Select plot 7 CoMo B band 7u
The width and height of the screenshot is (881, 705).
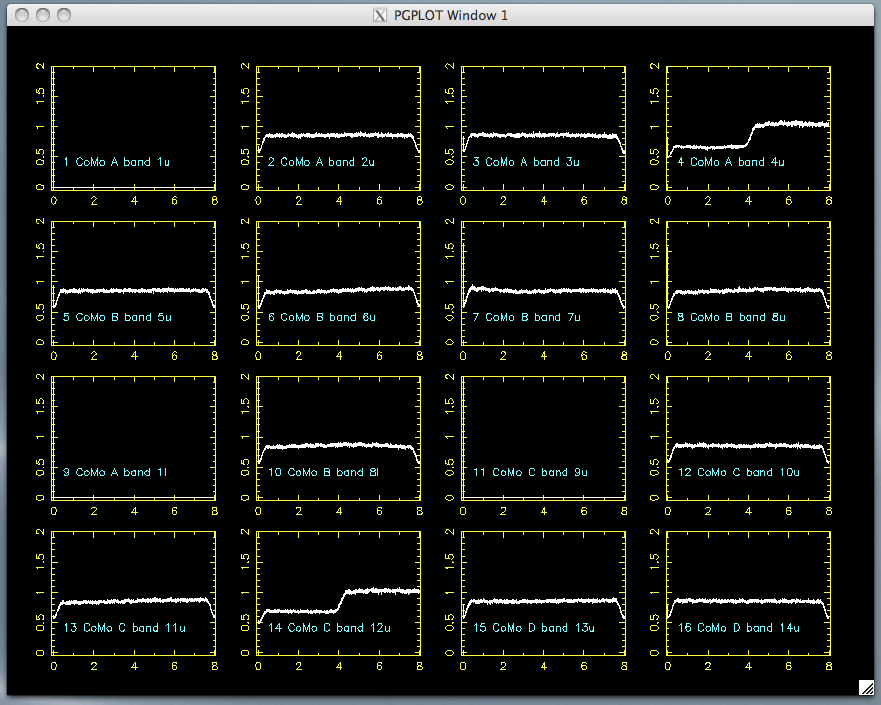(x=543, y=283)
